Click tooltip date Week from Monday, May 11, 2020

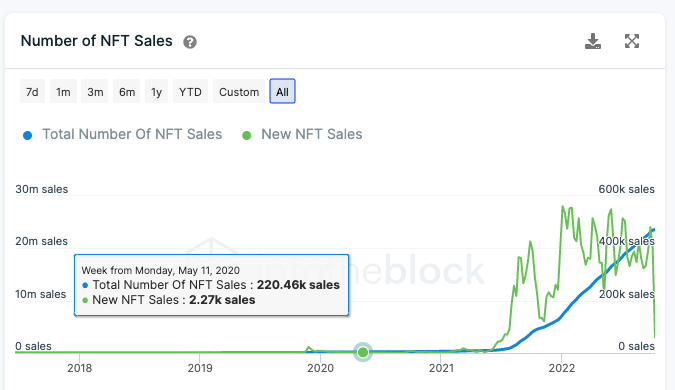161,270
